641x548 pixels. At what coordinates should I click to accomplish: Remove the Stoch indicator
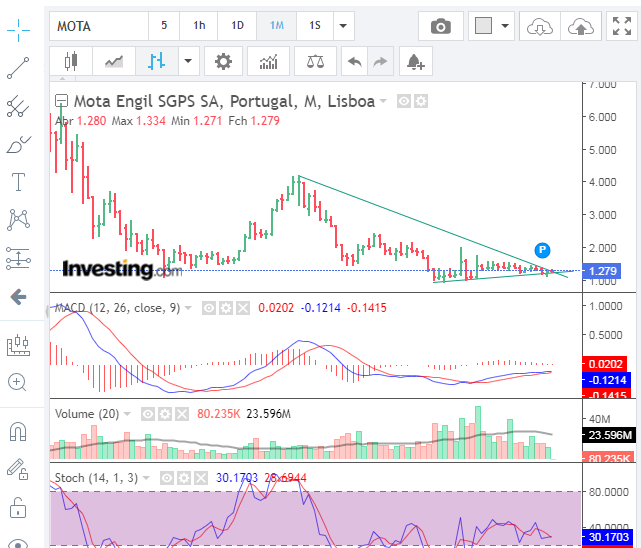(201, 478)
